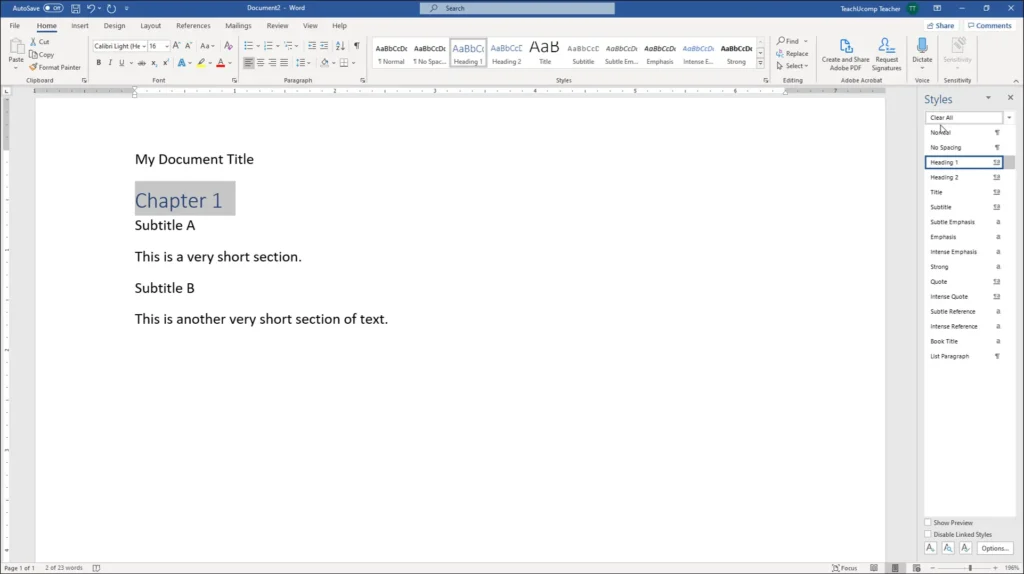Apply bold formatting
This screenshot has height=574, width=1024.
[99, 63]
